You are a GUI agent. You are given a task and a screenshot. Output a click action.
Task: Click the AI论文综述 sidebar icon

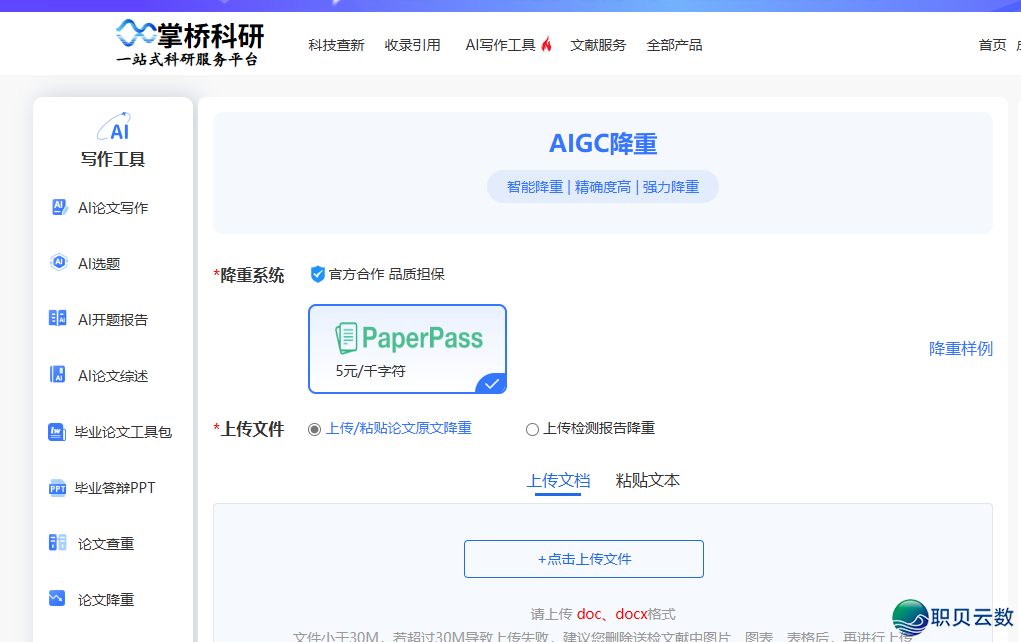58,374
